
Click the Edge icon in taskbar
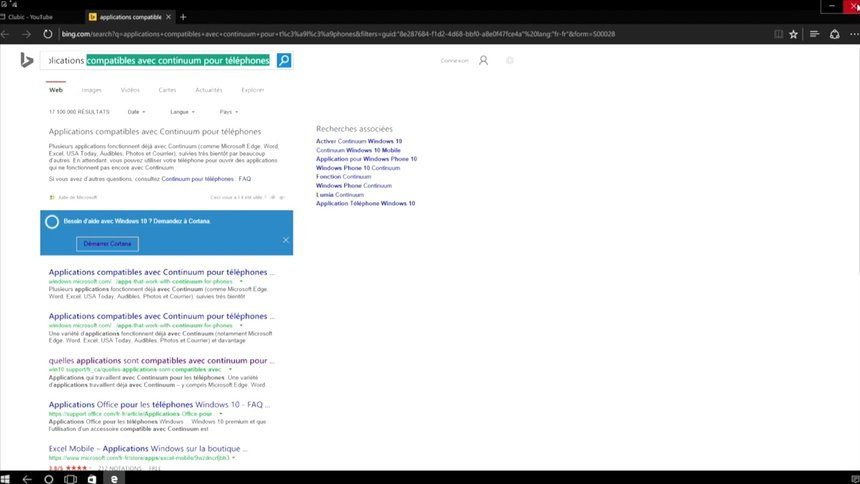click(114, 479)
